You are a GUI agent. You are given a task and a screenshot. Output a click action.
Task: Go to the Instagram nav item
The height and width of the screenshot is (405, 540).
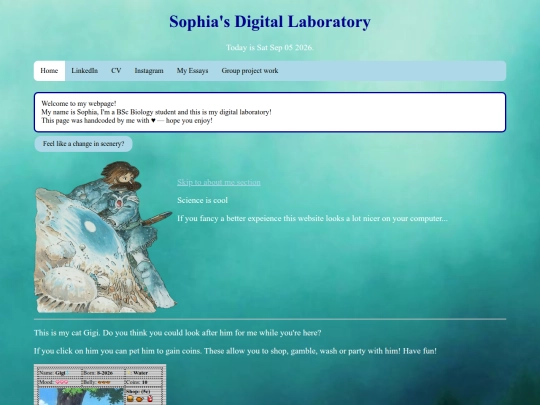point(149,71)
